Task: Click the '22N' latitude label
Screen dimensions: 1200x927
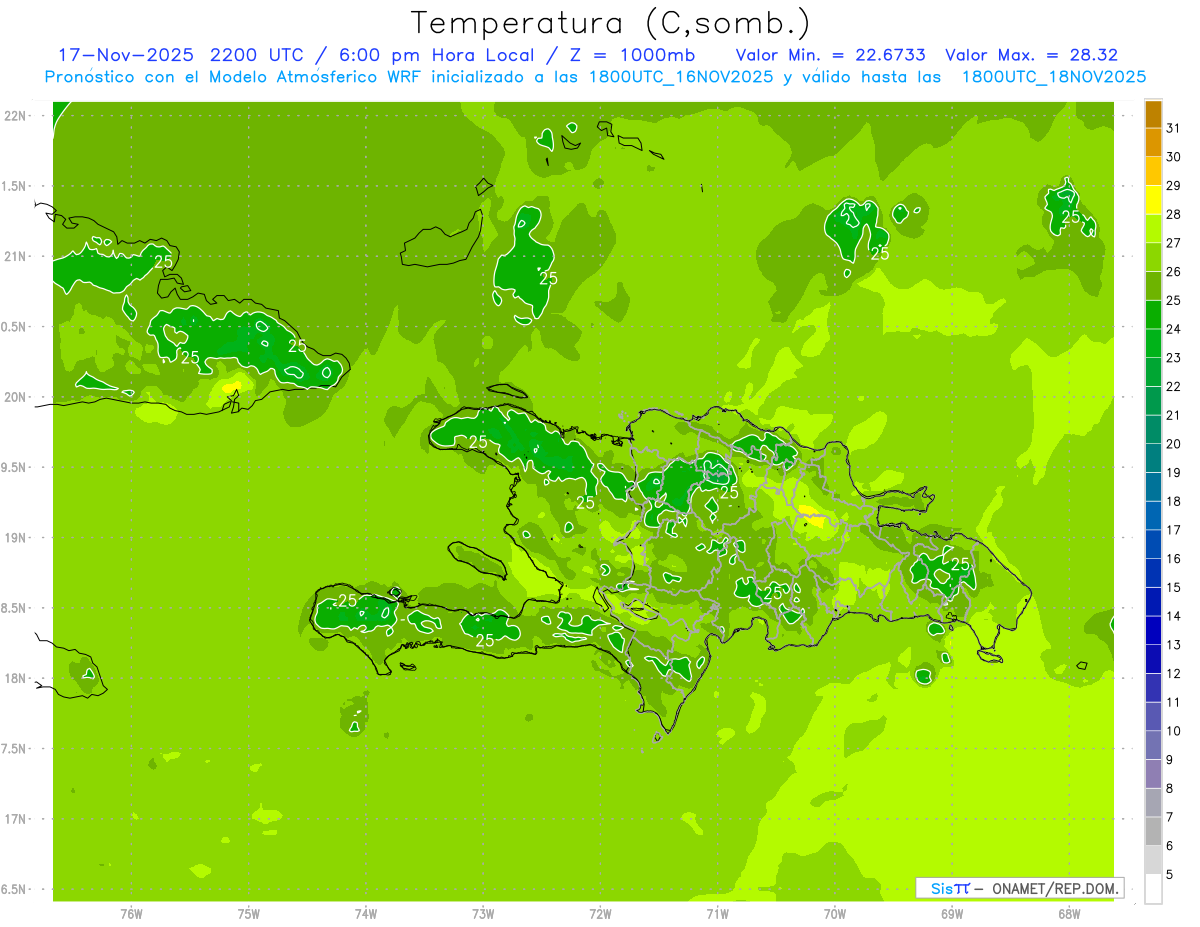Action: (16, 116)
